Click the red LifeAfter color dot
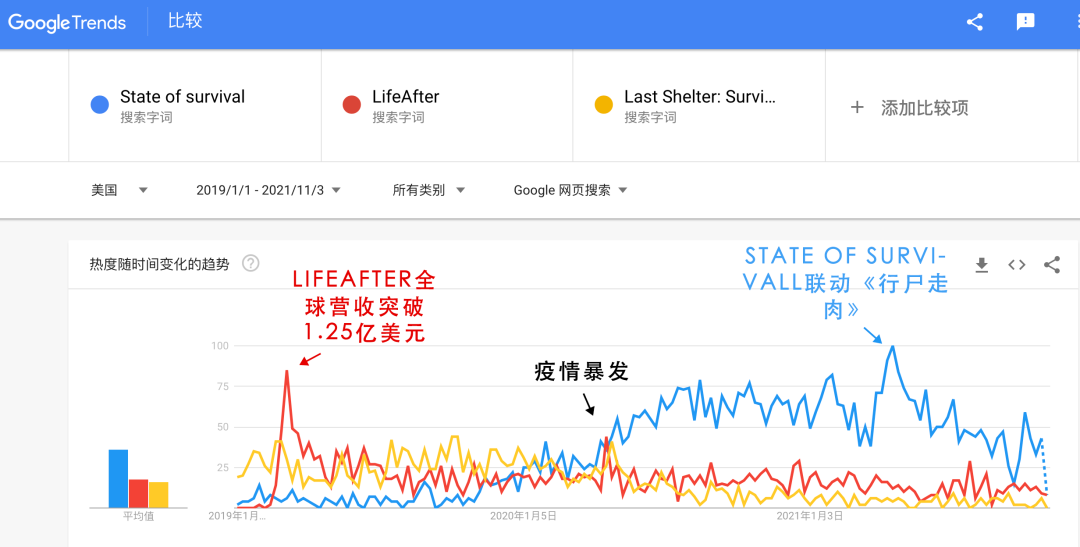 pos(351,105)
